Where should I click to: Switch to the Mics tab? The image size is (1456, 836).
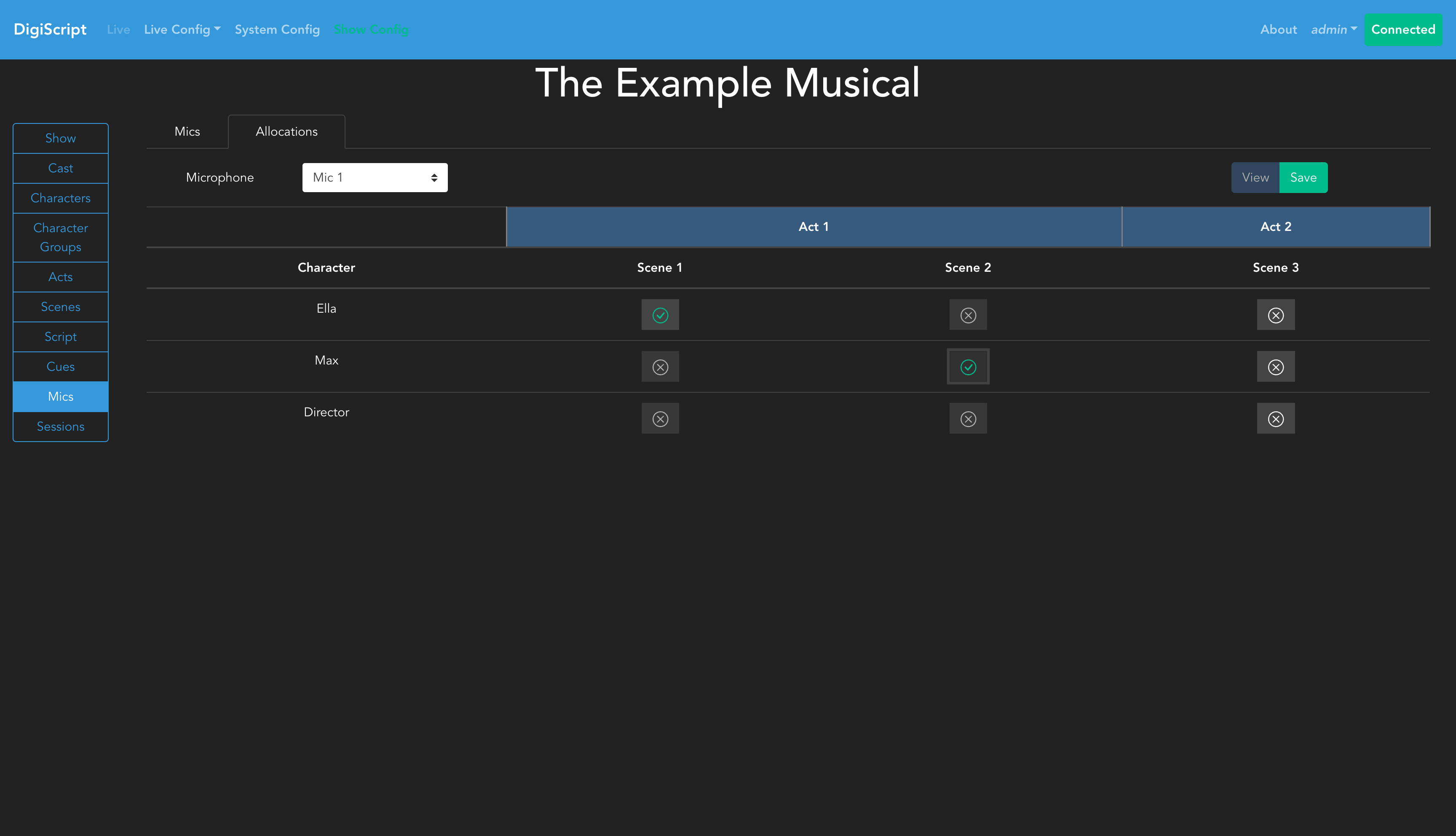tap(187, 131)
